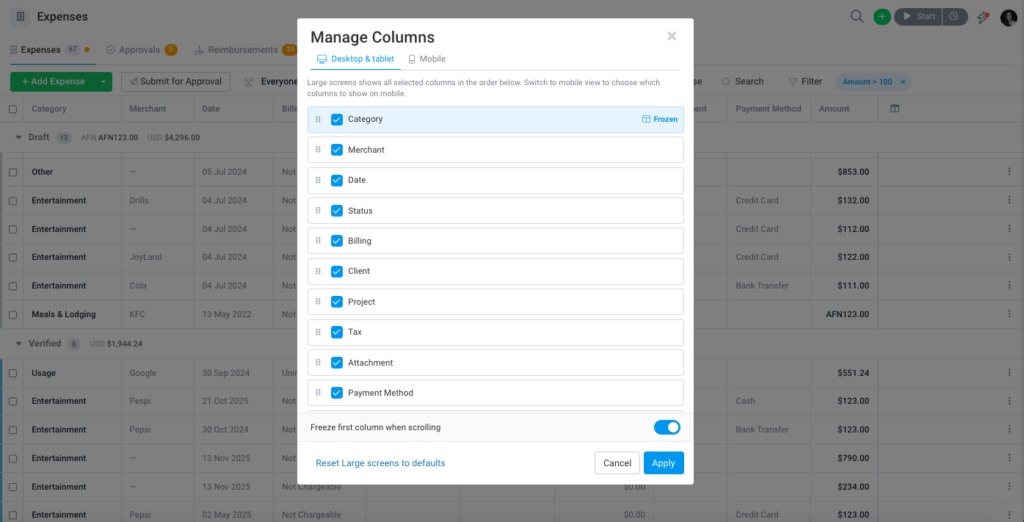Click the green plus quick-add icon
The height and width of the screenshot is (522, 1024).
point(882,17)
